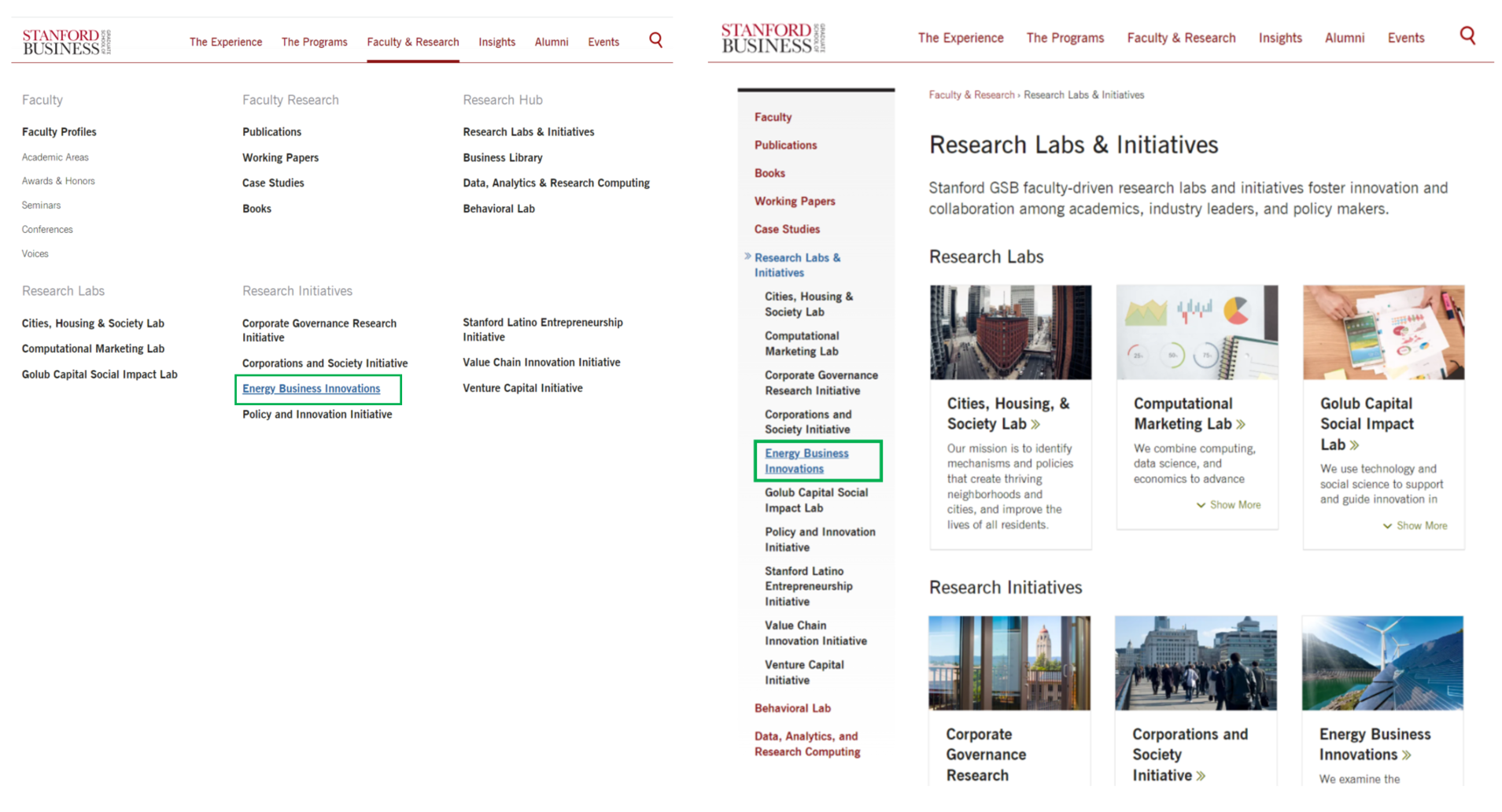The image size is (1502, 812).
Task: Open Policy and Innovation Initiative in mega menu
Action: 317,415
